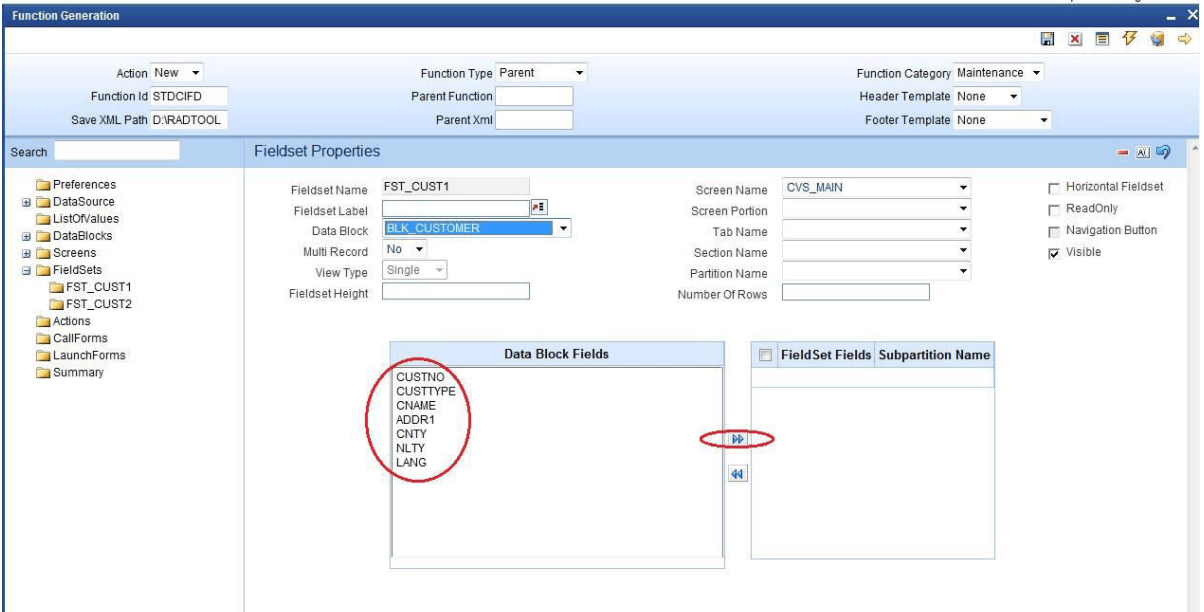The image size is (1204, 612).
Task: Open the Function Type dropdown
Action: (541, 73)
